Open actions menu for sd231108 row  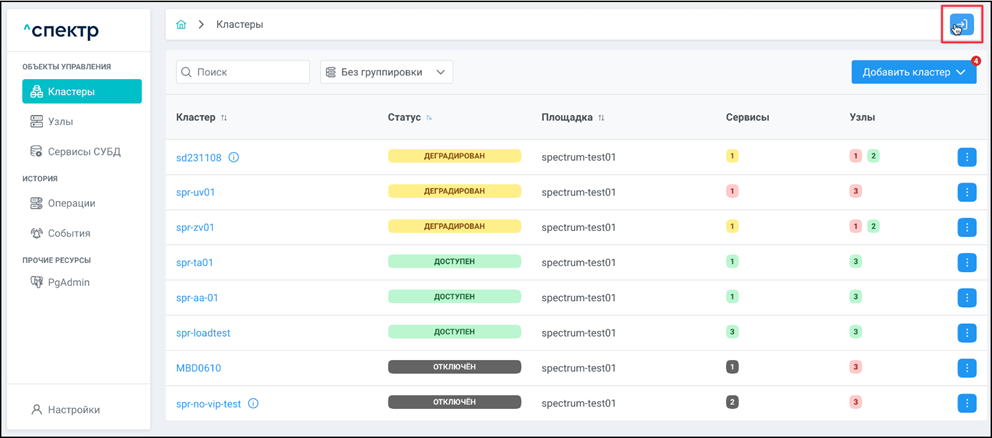click(966, 157)
